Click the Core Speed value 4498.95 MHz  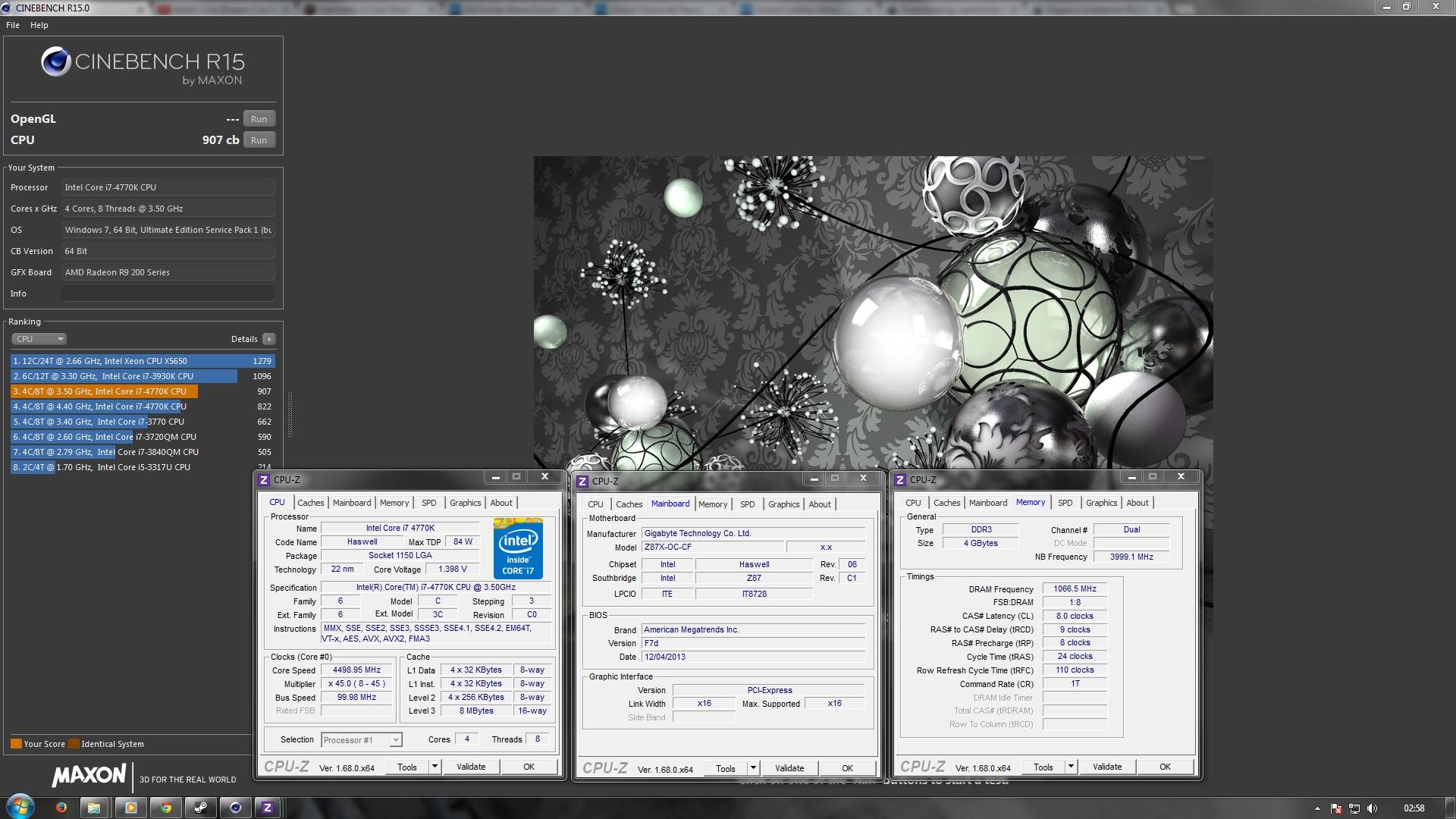(356, 670)
